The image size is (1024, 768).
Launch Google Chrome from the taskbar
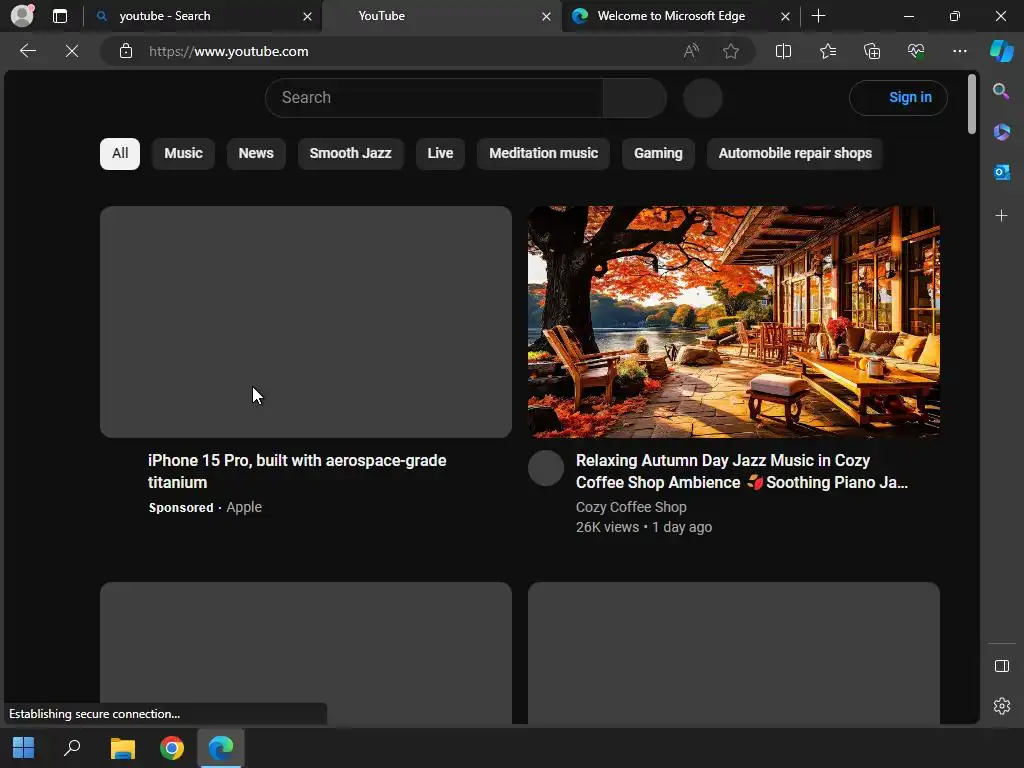[172, 748]
